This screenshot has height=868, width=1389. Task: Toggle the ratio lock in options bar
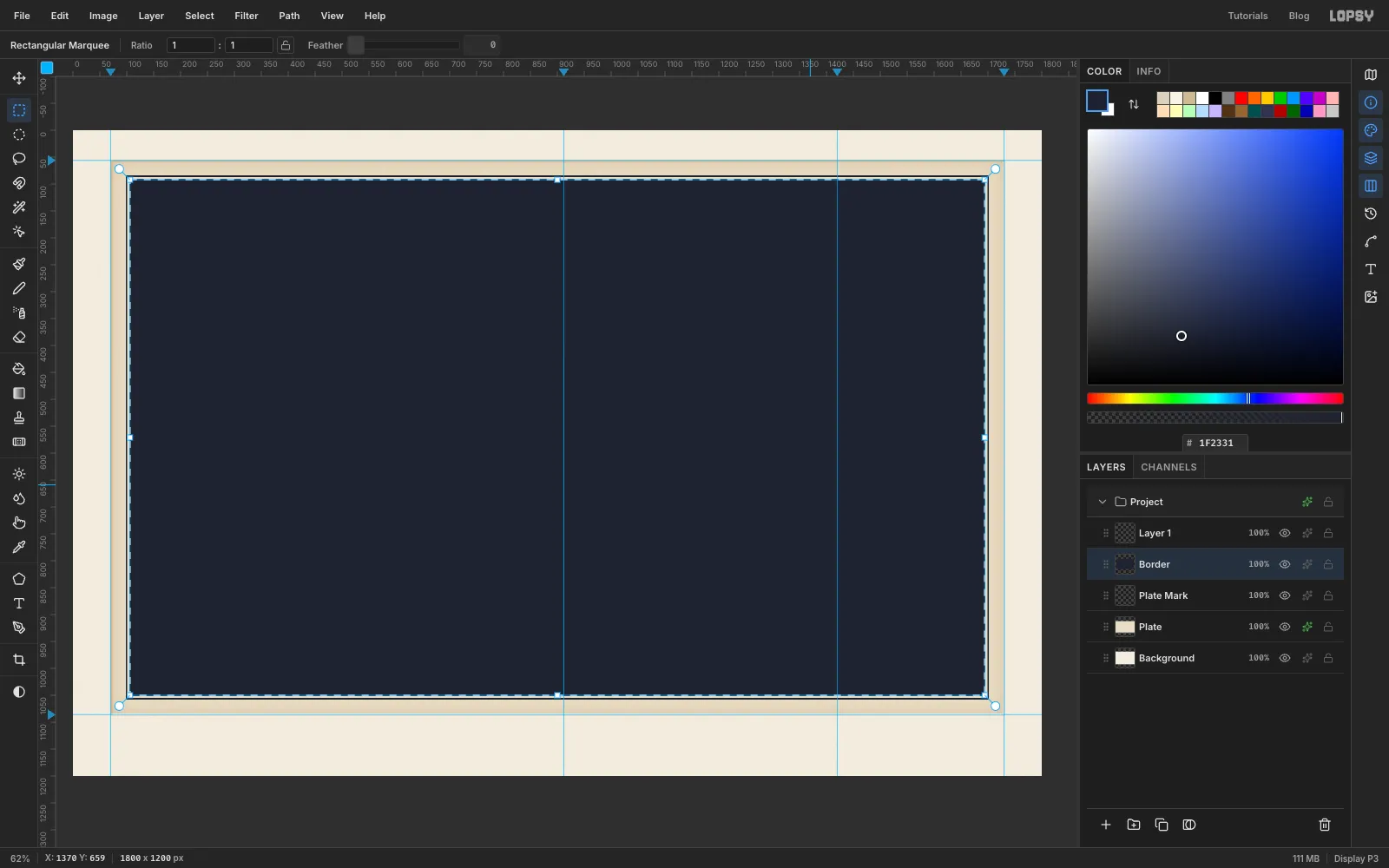tap(286, 45)
